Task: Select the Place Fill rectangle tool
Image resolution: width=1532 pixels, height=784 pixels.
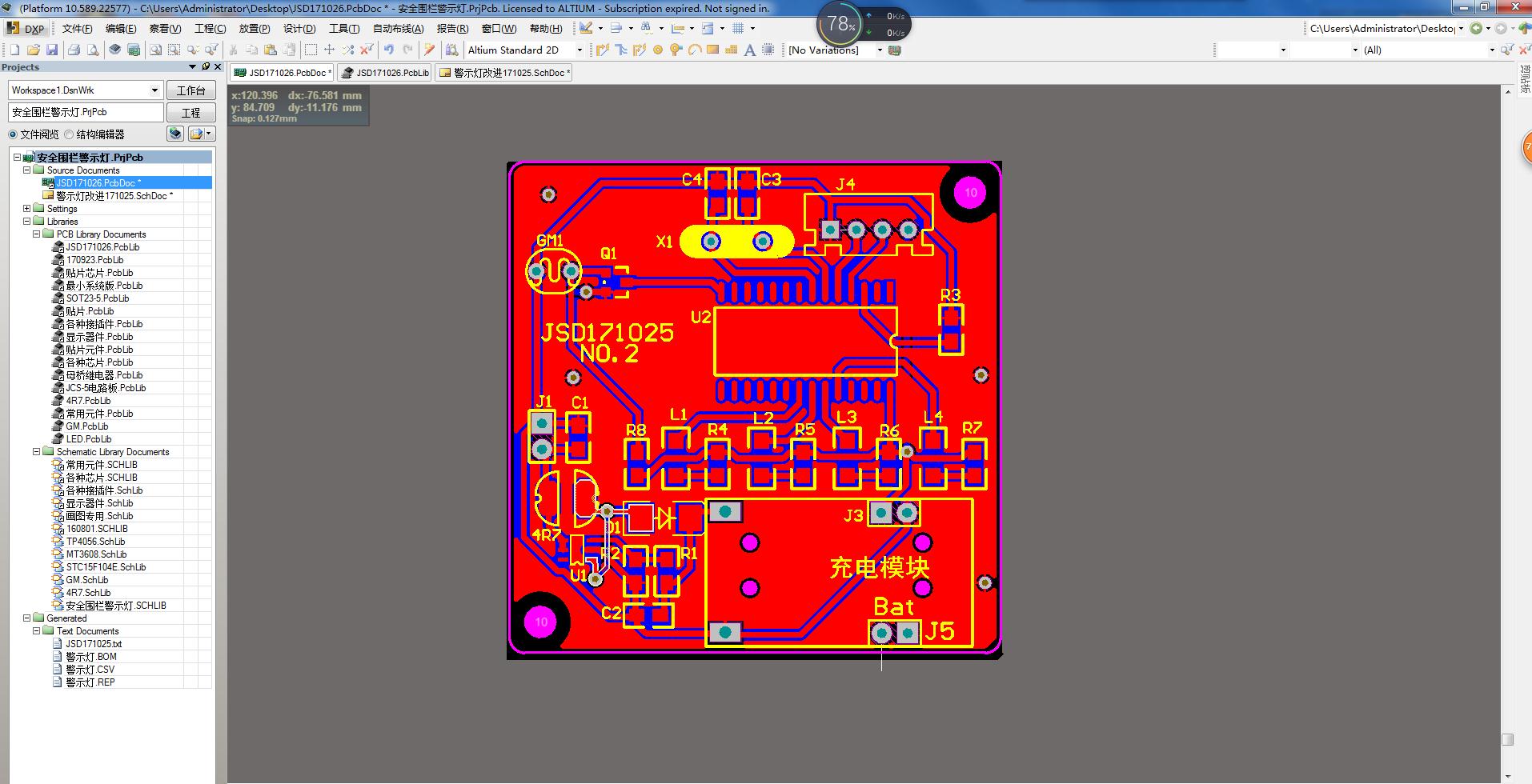Action: 712,50
